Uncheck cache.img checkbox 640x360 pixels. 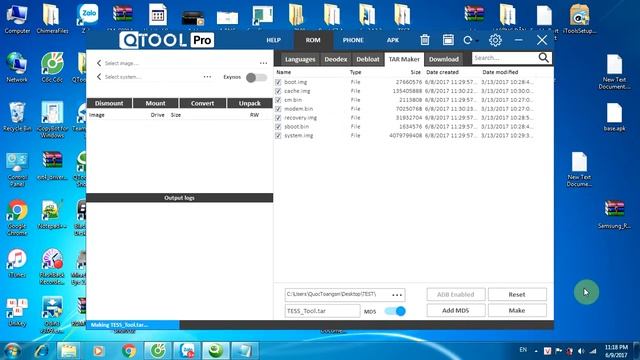pyautogui.click(x=278, y=91)
